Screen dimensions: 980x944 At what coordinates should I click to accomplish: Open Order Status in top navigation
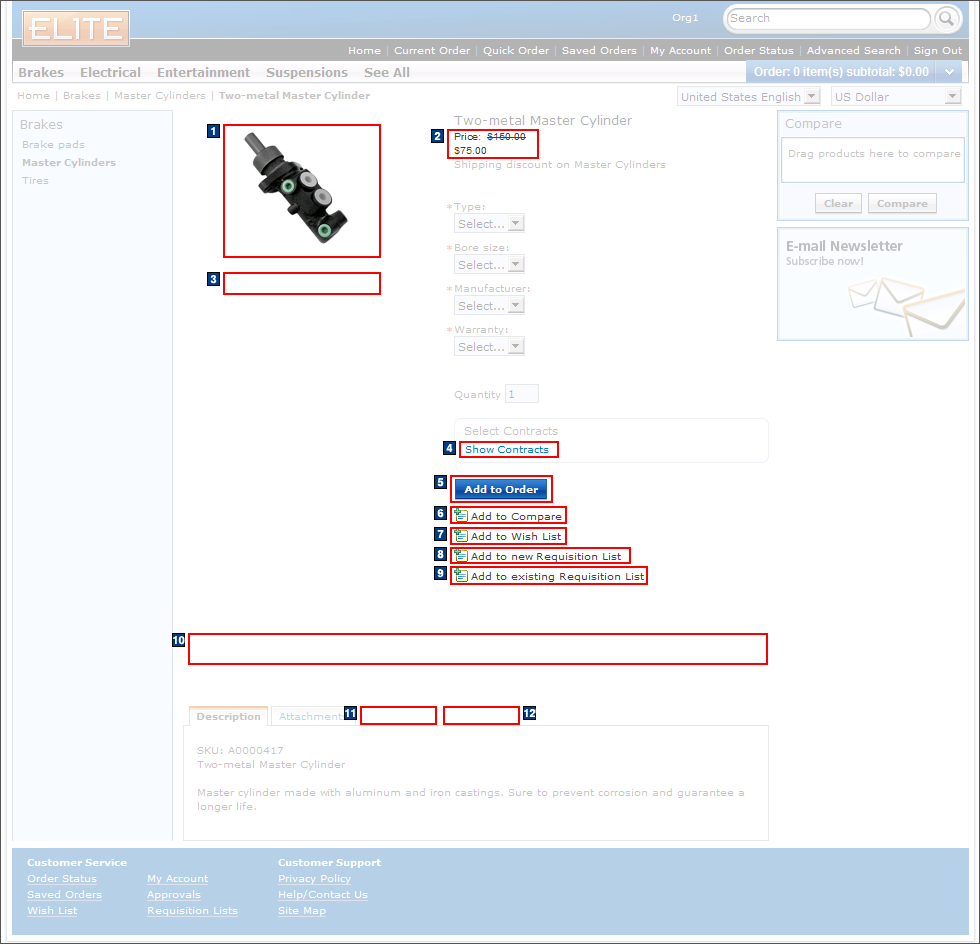[x=759, y=50]
